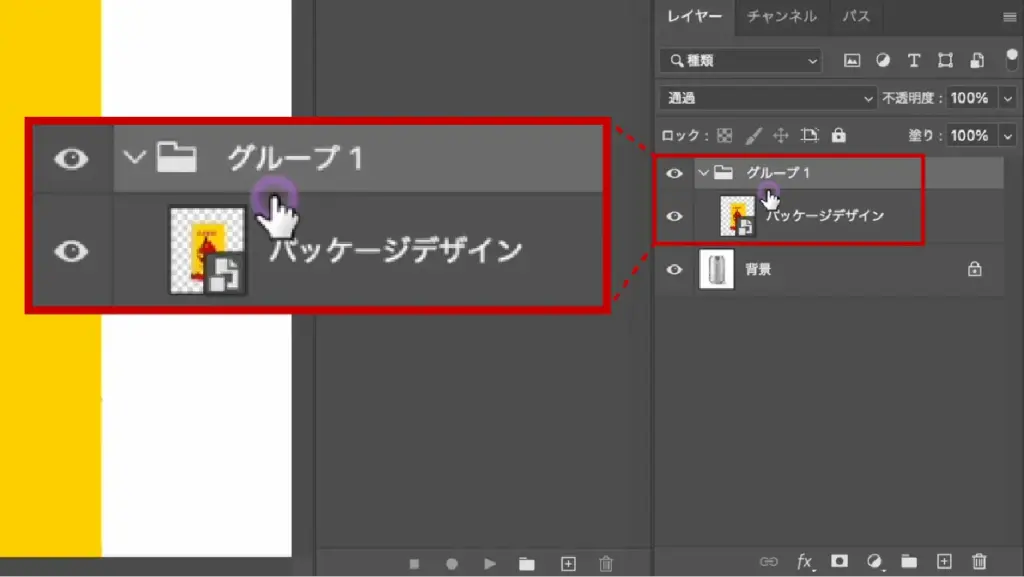Create new adjustment layer from half-circle icon

[875, 561]
